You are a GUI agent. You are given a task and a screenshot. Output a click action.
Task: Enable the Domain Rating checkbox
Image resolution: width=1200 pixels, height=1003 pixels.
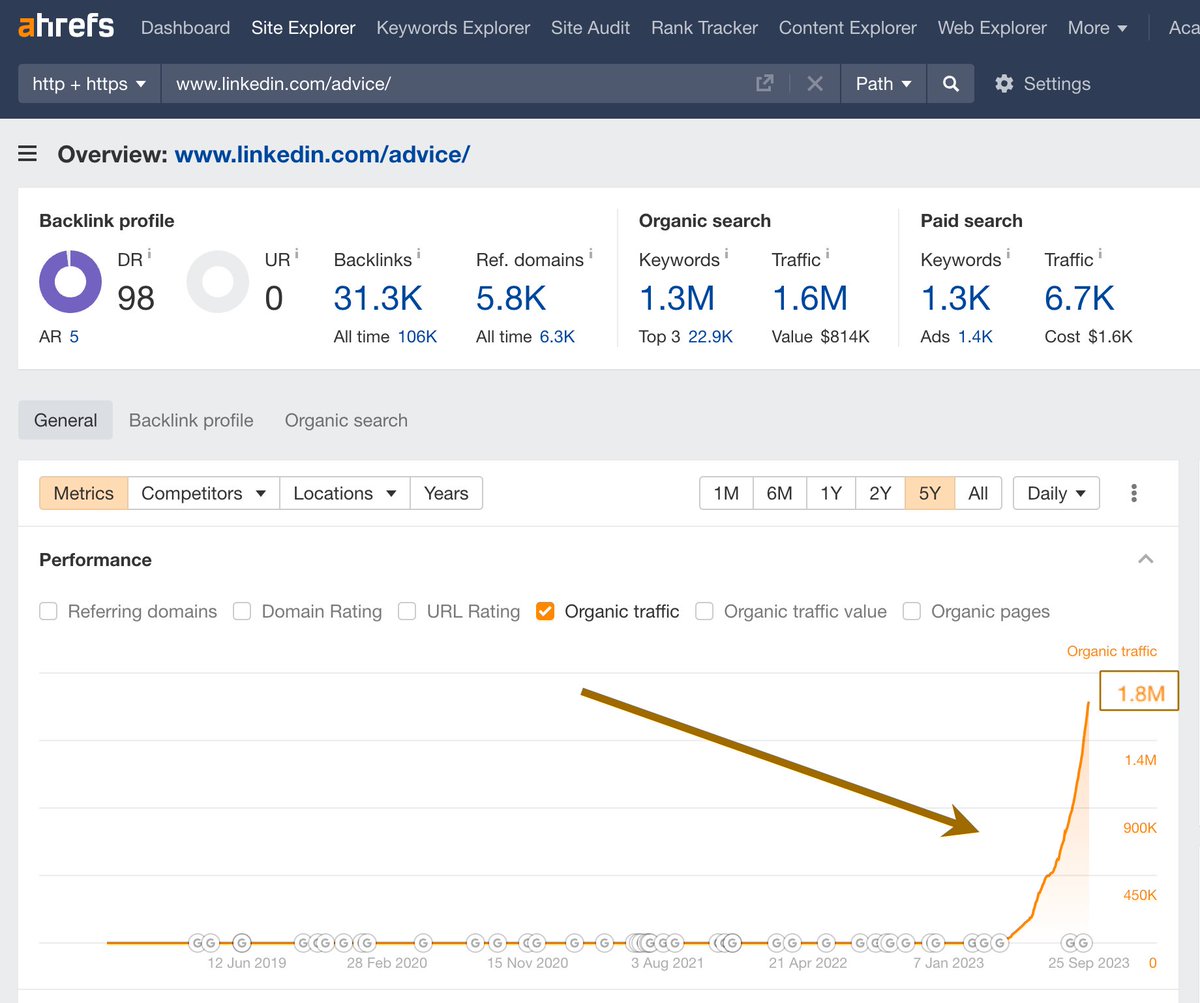tap(242, 611)
